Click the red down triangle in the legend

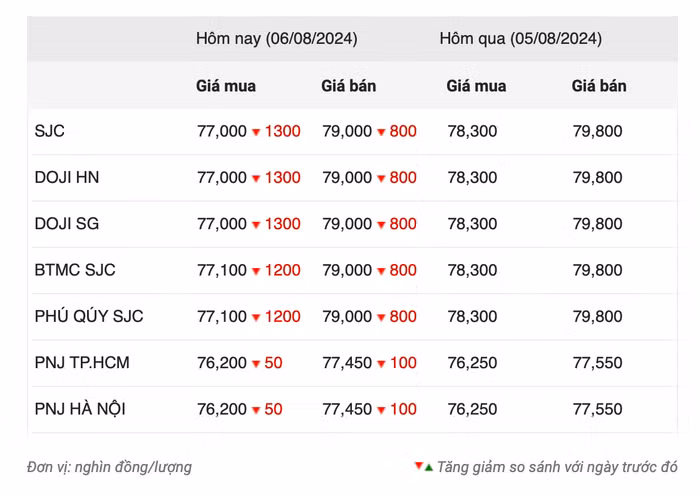(x=418, y=466)
